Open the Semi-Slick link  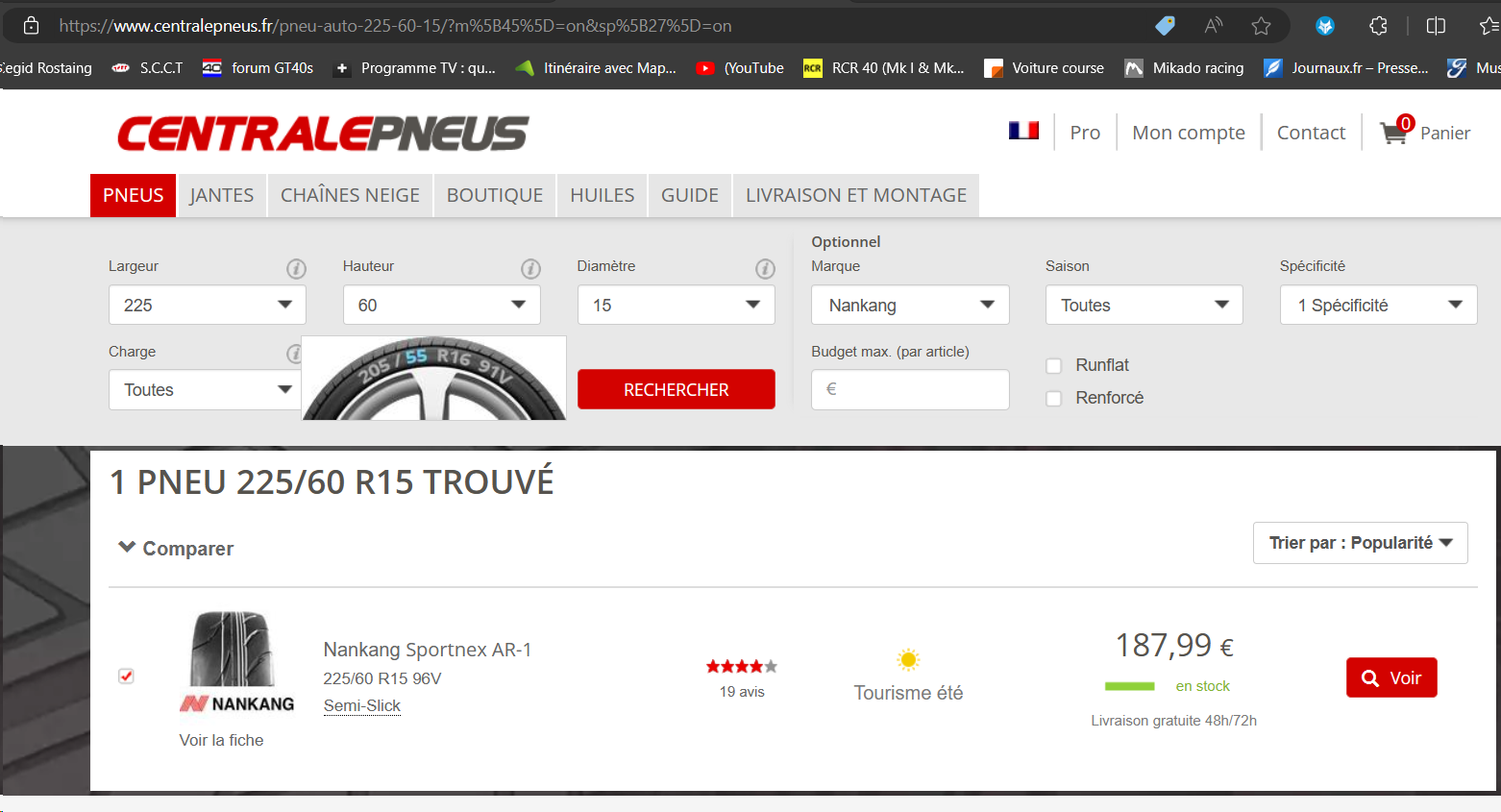click(362, 705)
